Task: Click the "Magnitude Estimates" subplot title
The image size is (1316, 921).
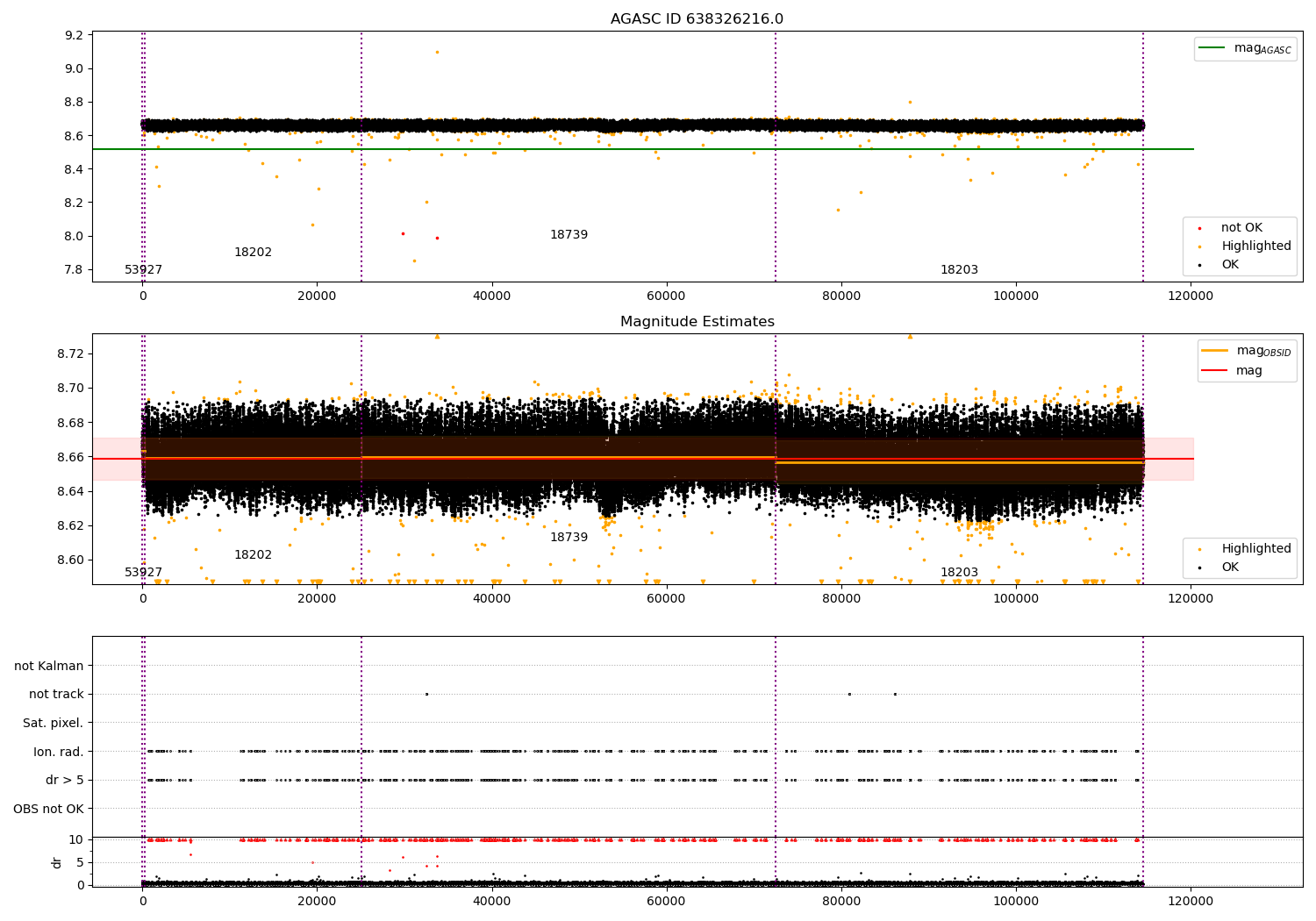Action: (x=697, y=322)
